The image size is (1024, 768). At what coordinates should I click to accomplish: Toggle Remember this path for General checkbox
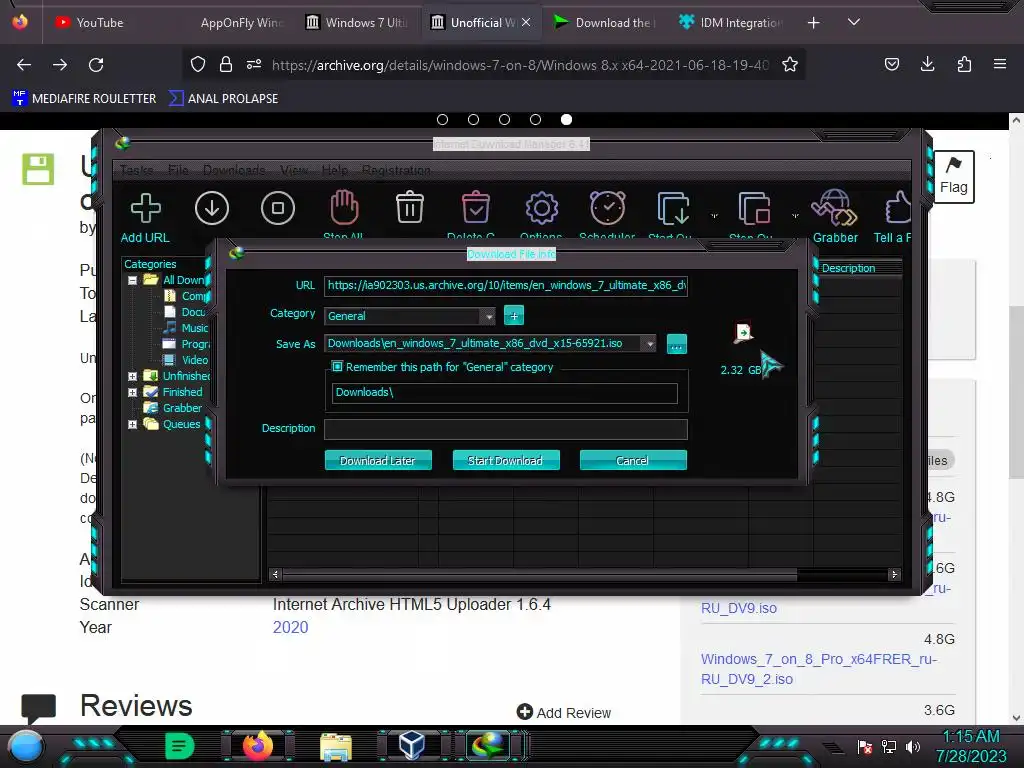click(x=337, y=367)
